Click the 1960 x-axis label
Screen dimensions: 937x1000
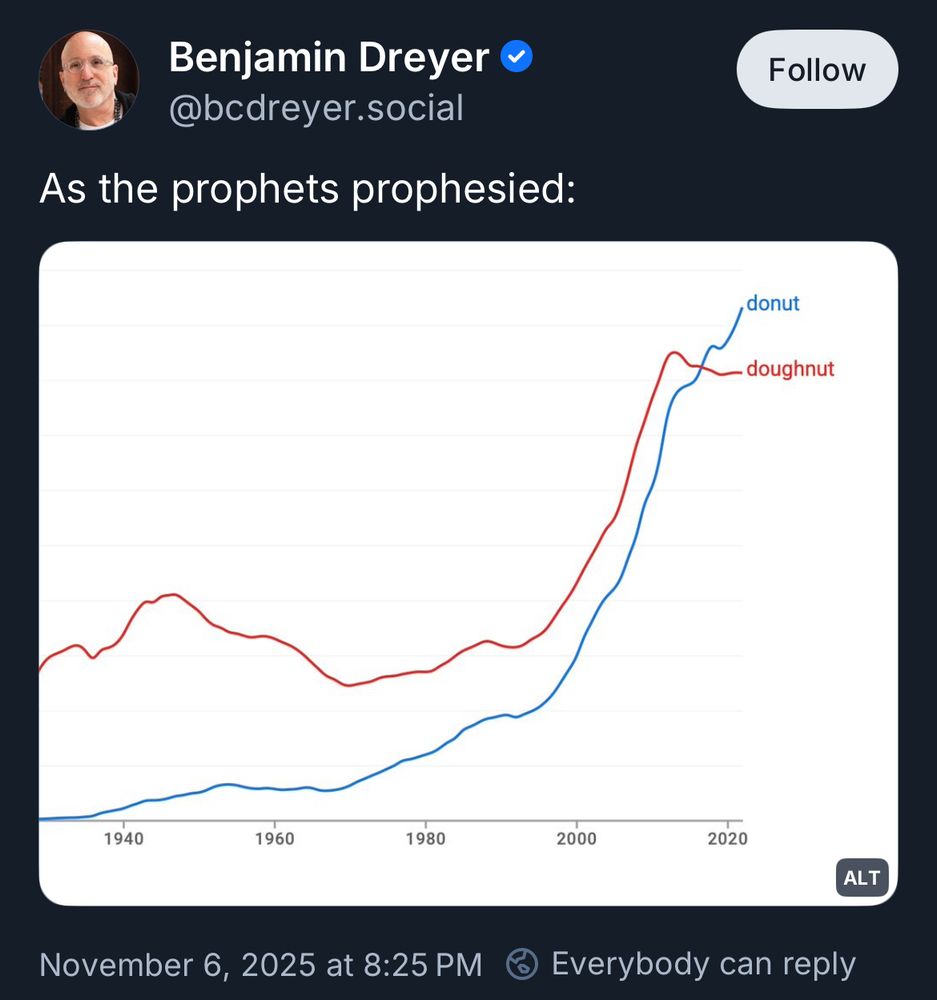click(275, 839)
